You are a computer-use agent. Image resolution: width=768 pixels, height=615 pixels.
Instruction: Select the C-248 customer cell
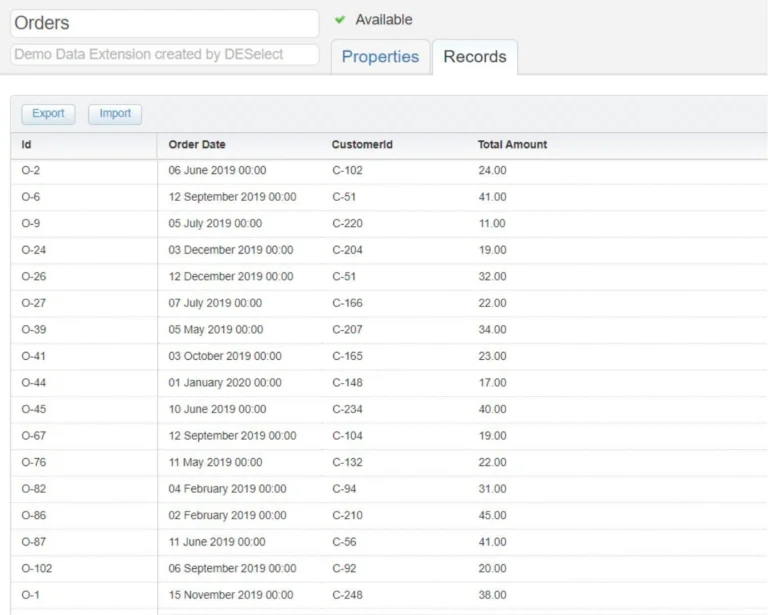pyautogui.click(x=349, y=595)
